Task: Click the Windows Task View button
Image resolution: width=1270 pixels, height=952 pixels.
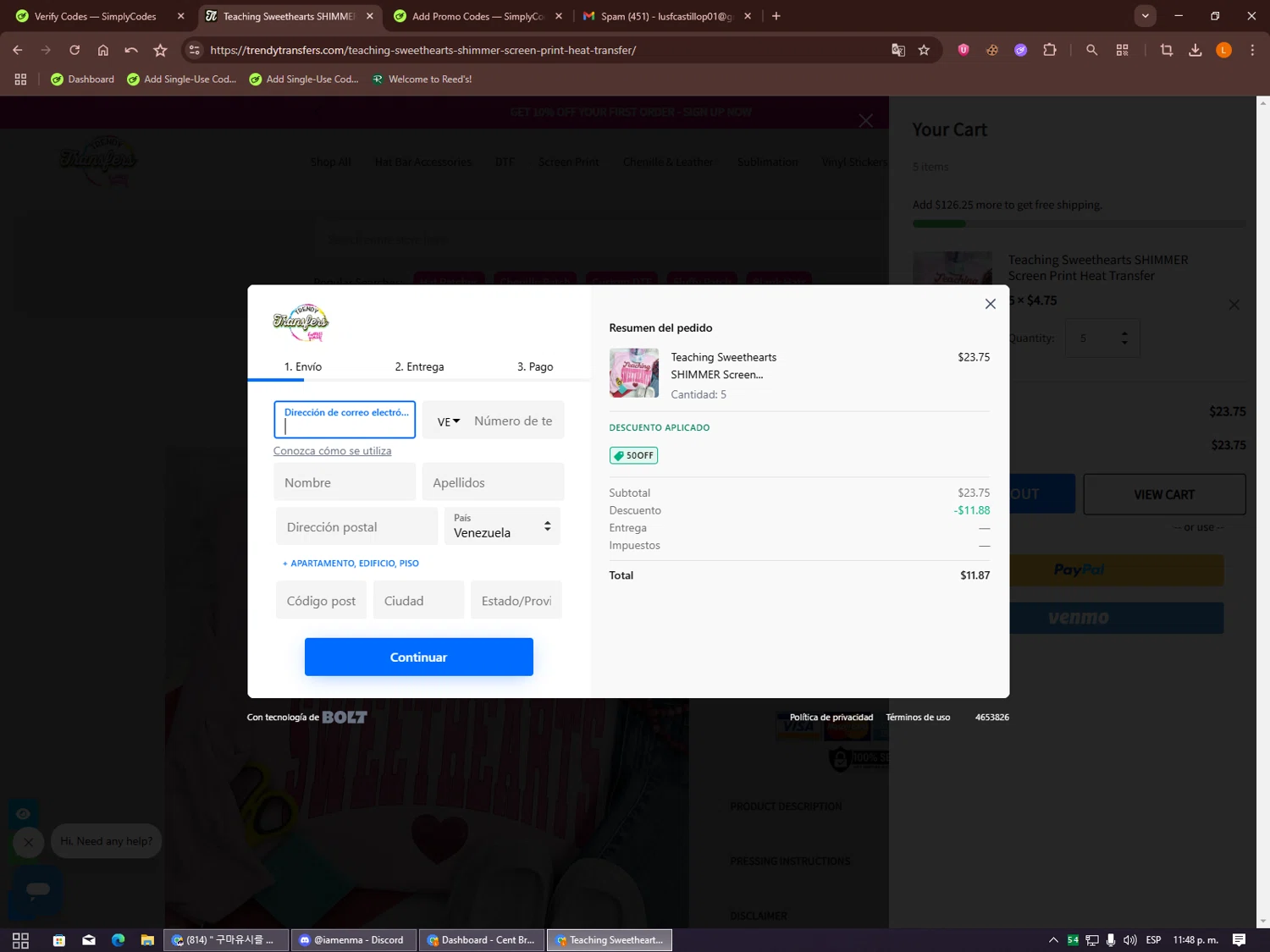Action: pos(20,940)
